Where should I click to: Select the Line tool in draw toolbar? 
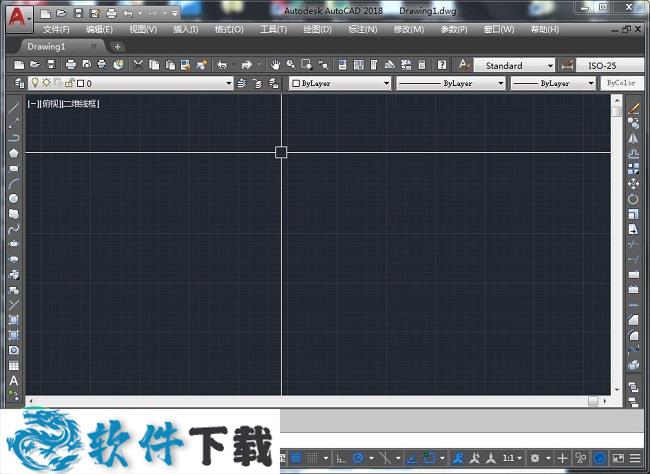coord(14,108)
